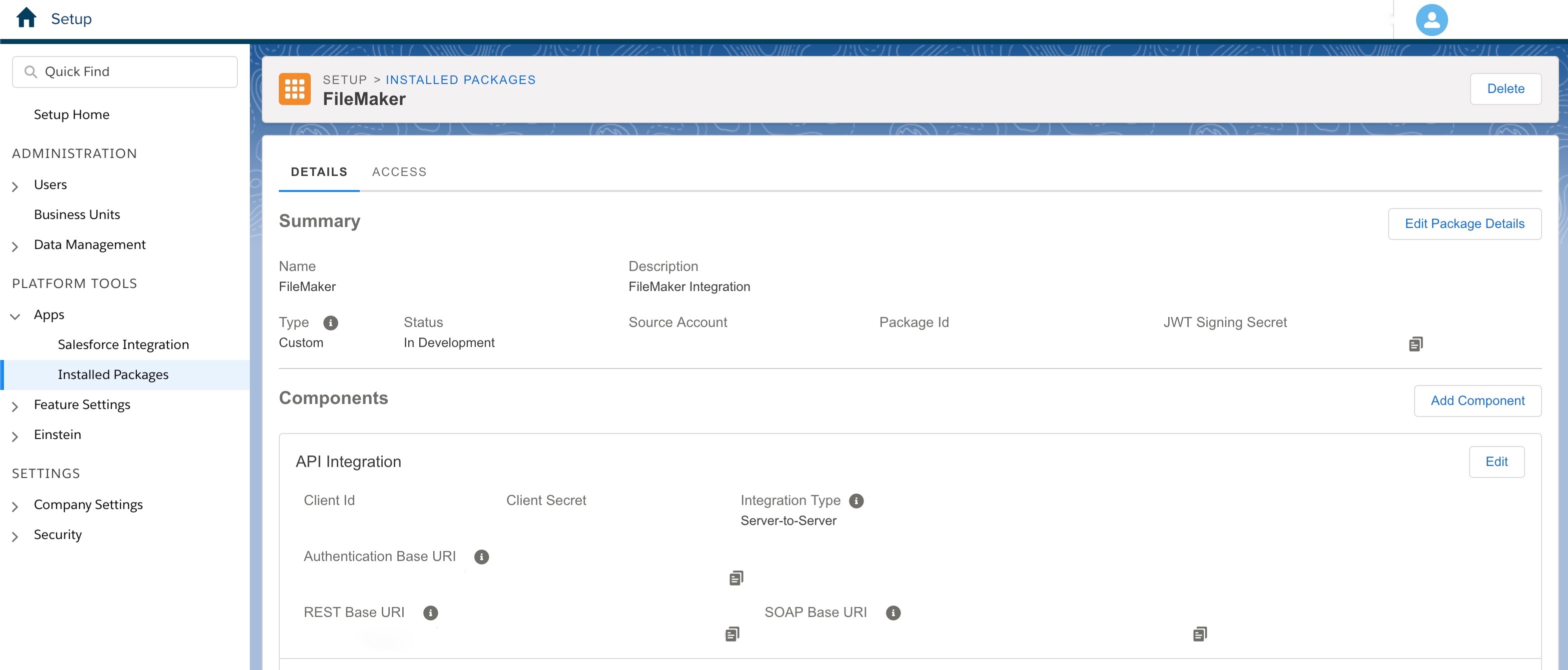
Task: Expand the Company Settings section
Action: pyautogui.click(x=14, y=504)
